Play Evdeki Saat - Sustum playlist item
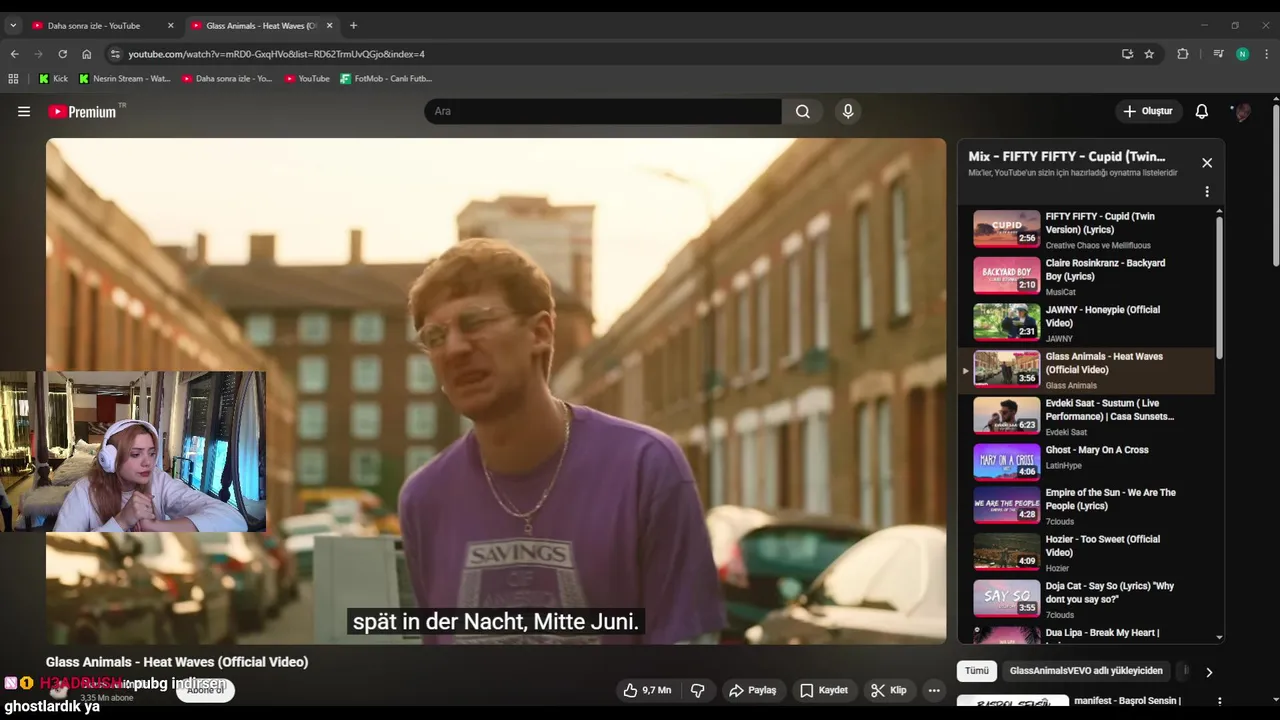The height and width of the screenshot is (720, 1280). click(x=1086, y=415)
